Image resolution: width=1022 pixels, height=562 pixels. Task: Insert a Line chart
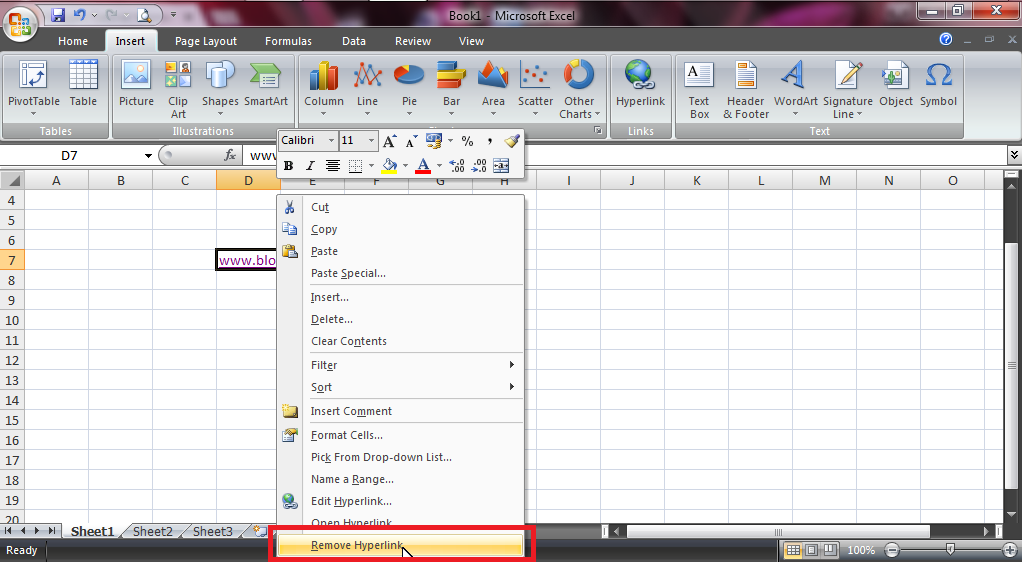pyautogui.click(x=367, y=88)
